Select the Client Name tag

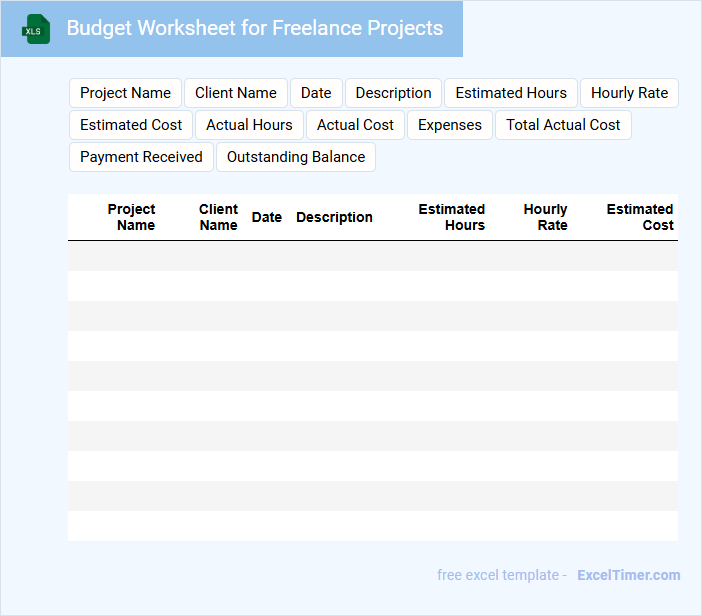[x=236, y=93]
